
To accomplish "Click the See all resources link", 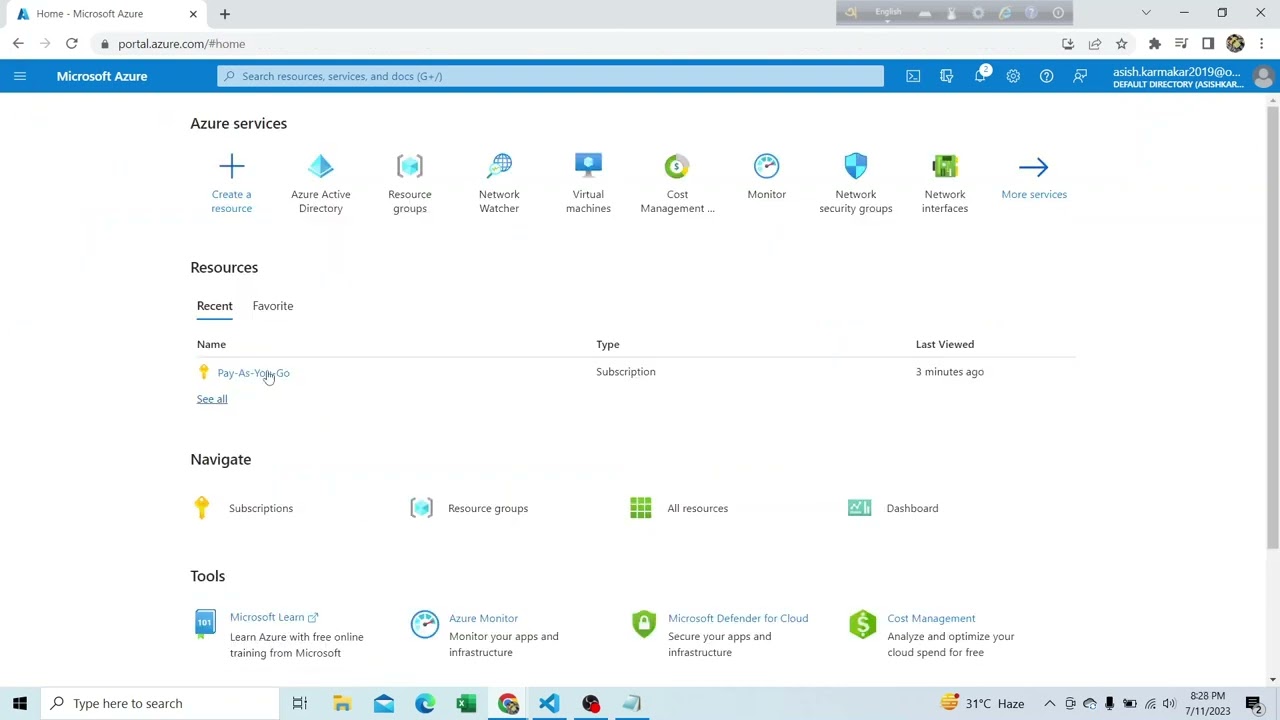I will (212, 399).
